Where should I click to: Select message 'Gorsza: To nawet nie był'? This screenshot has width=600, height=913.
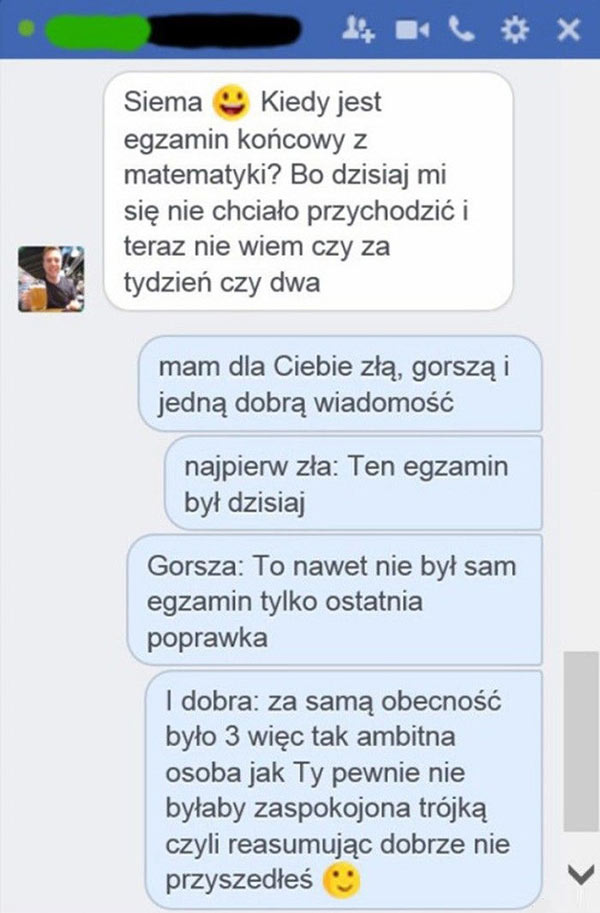(334, 600)
